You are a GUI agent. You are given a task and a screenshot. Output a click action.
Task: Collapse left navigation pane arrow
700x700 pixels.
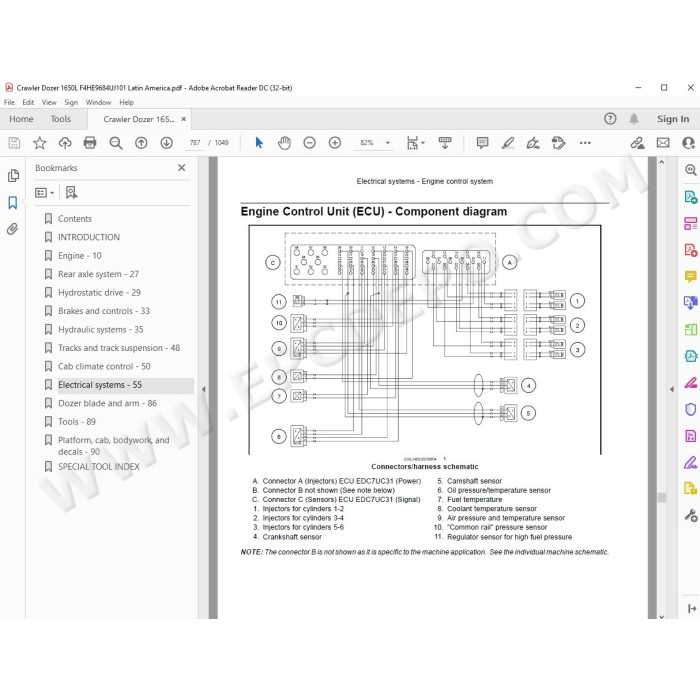tap(204, 389)
